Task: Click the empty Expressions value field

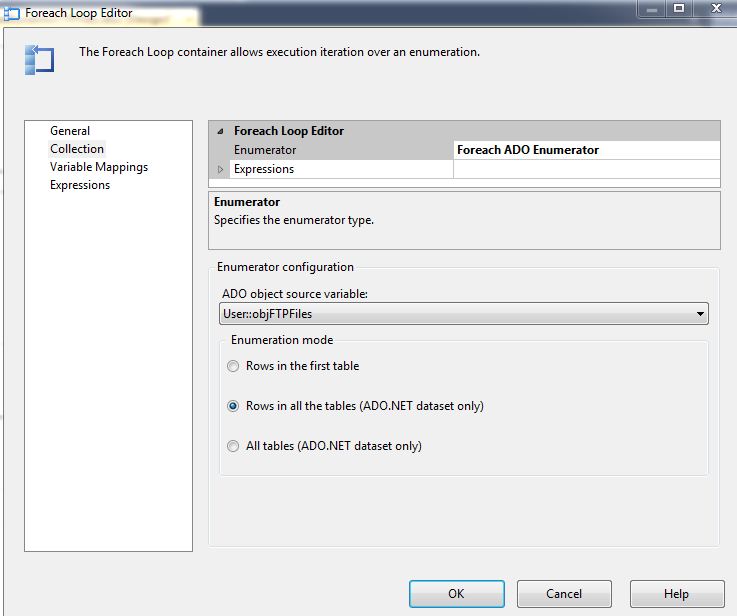Action: coord(586,169)
